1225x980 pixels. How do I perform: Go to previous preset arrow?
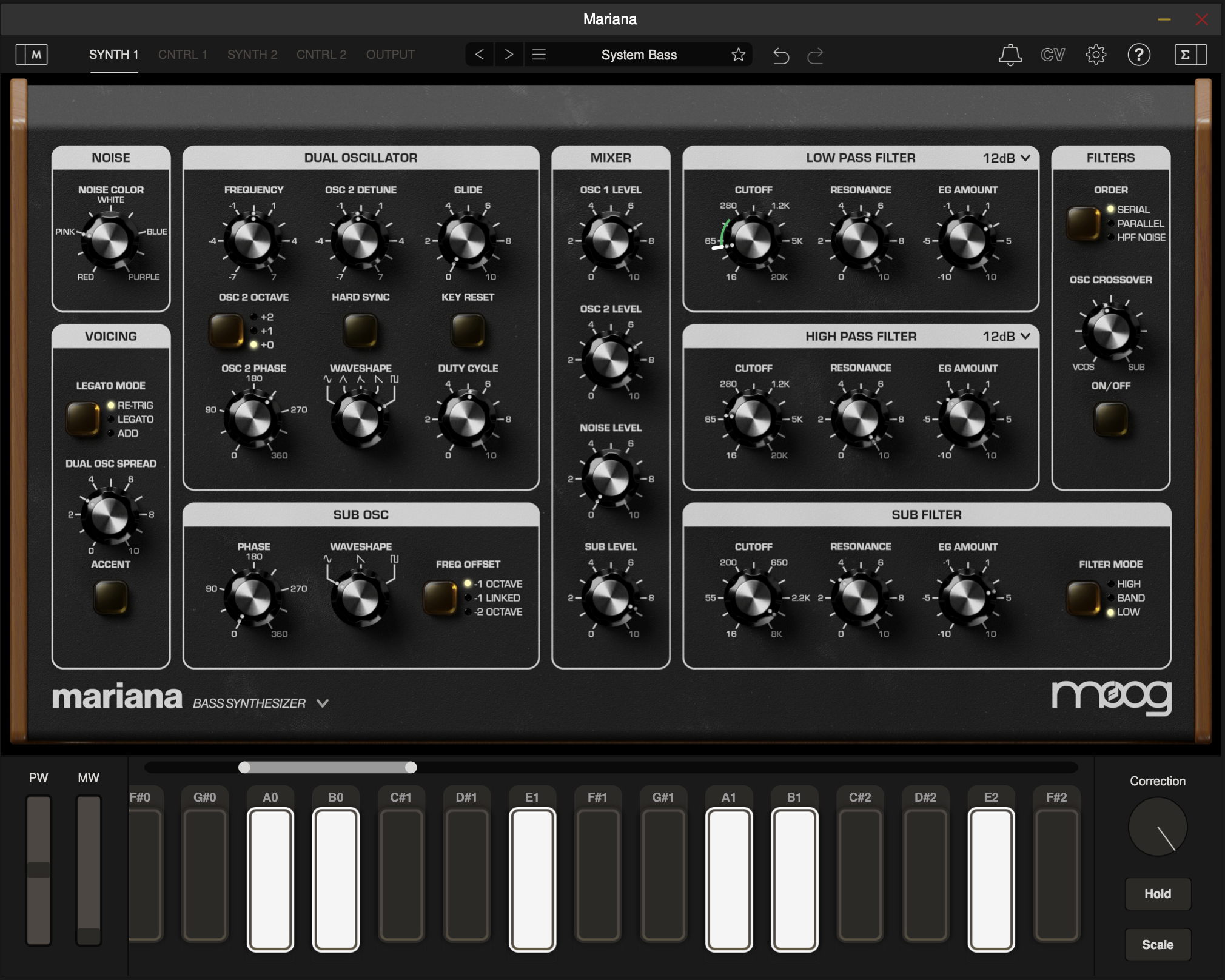pyautogui.click(x=479, y=55)
